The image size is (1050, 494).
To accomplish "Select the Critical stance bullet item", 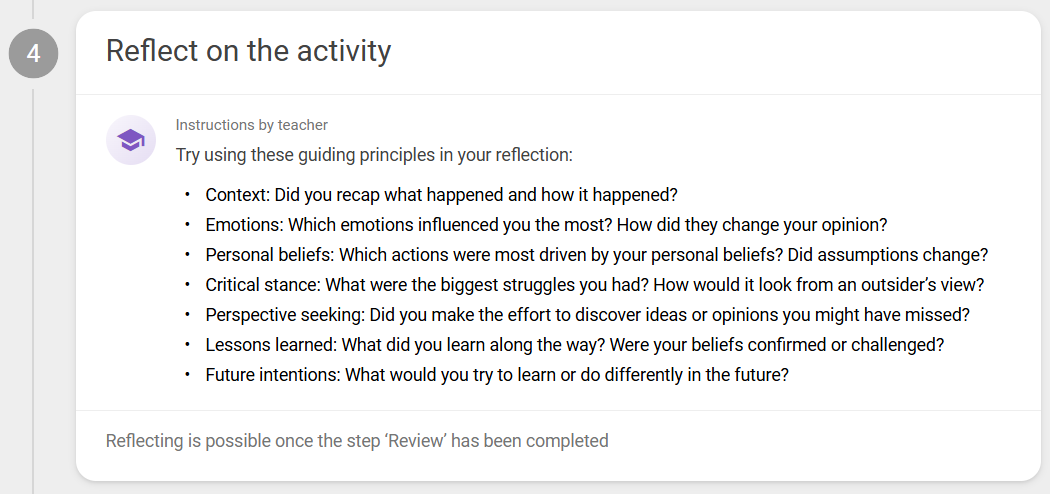I will click(595, 285).
